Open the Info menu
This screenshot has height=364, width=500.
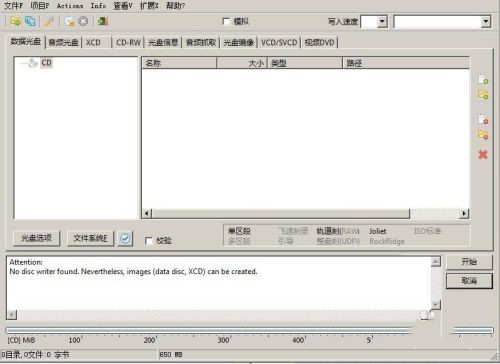pos(98,6)
